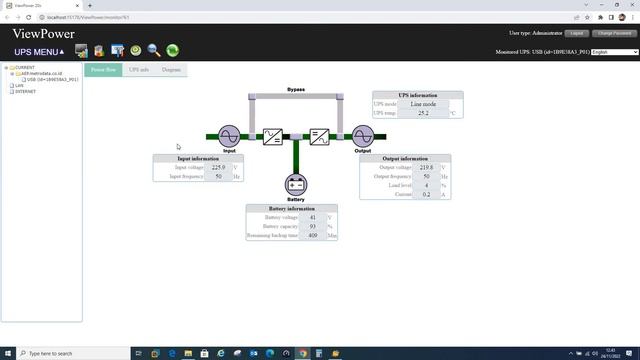Click the Output information panel header
The height and width of the screenshot is (360, 640).
click(x=405, y=158)
